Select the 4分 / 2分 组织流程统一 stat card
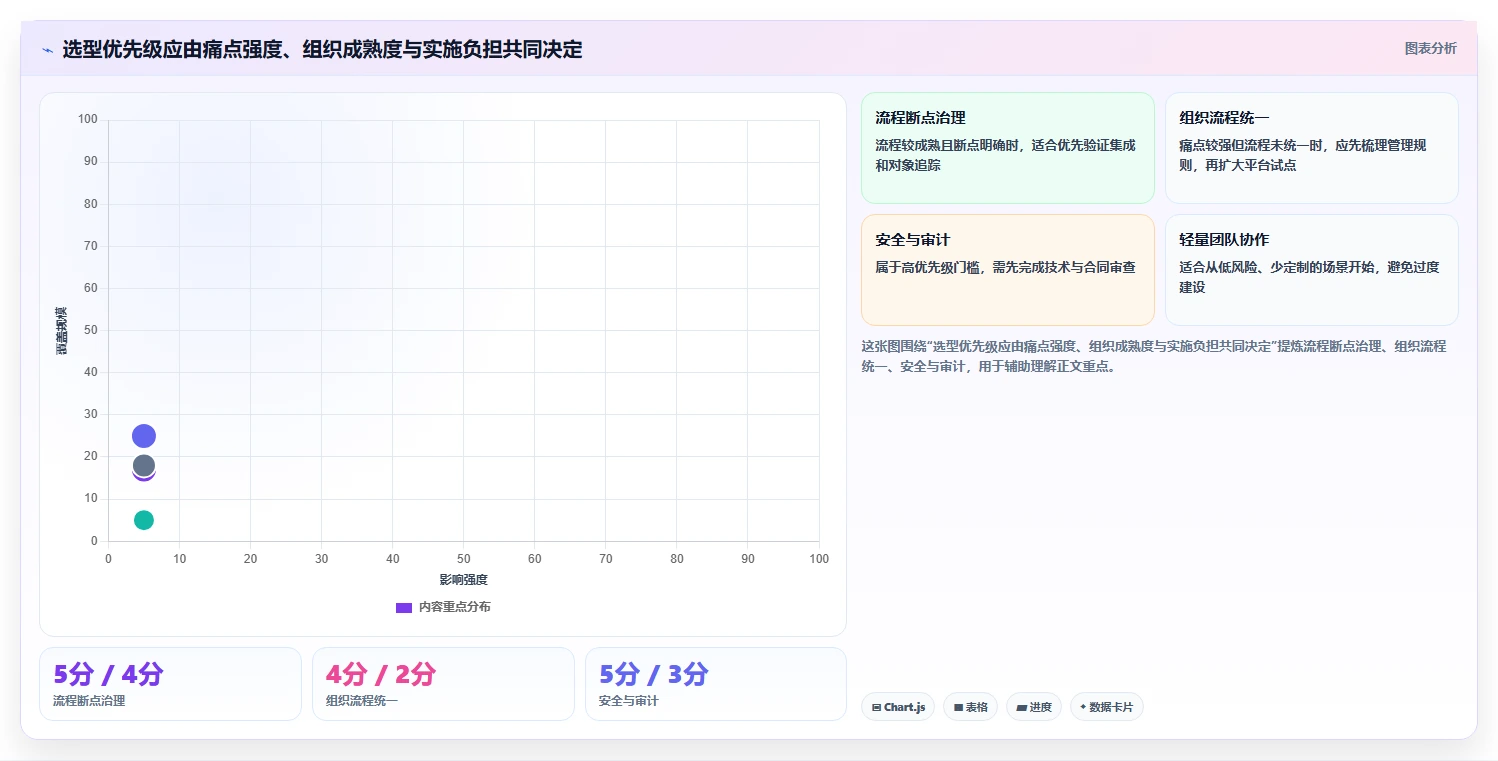The image size is (1498, 761). pyautogui.click(x=443, y=684)
